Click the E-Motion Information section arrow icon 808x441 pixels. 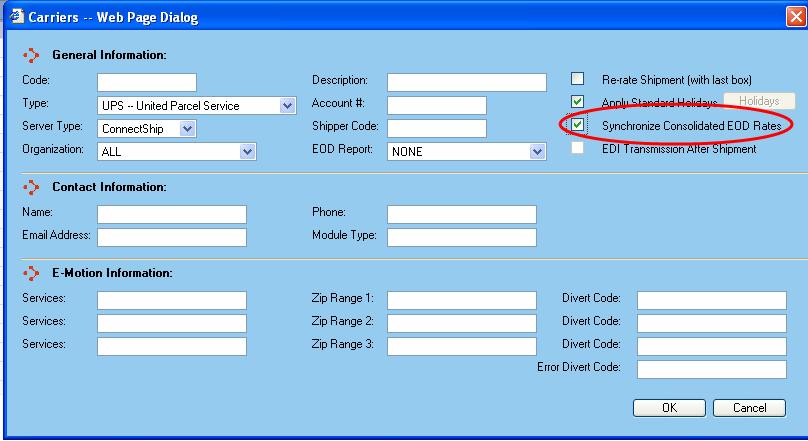30,273
